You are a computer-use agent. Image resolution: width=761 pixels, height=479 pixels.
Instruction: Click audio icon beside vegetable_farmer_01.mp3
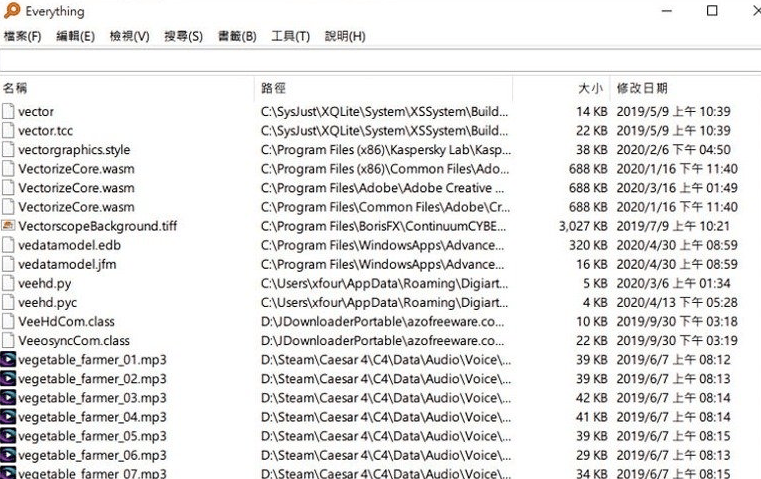[8, 360]
